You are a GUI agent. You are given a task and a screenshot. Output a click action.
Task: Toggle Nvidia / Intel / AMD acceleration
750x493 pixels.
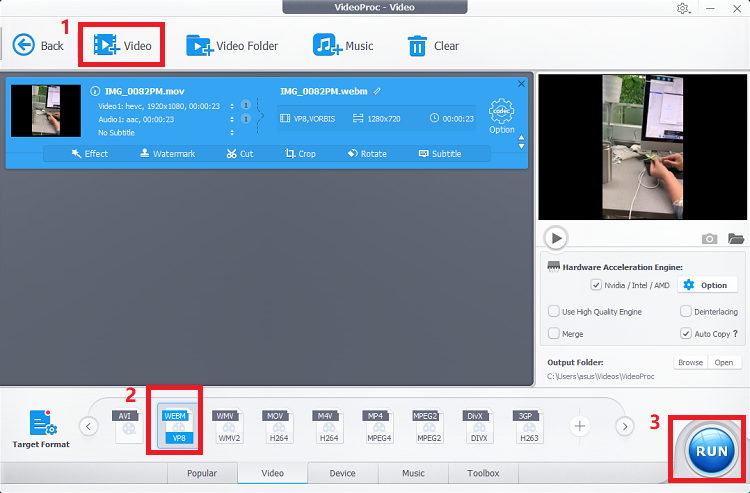pyautogui.click(x=596, y=285)
